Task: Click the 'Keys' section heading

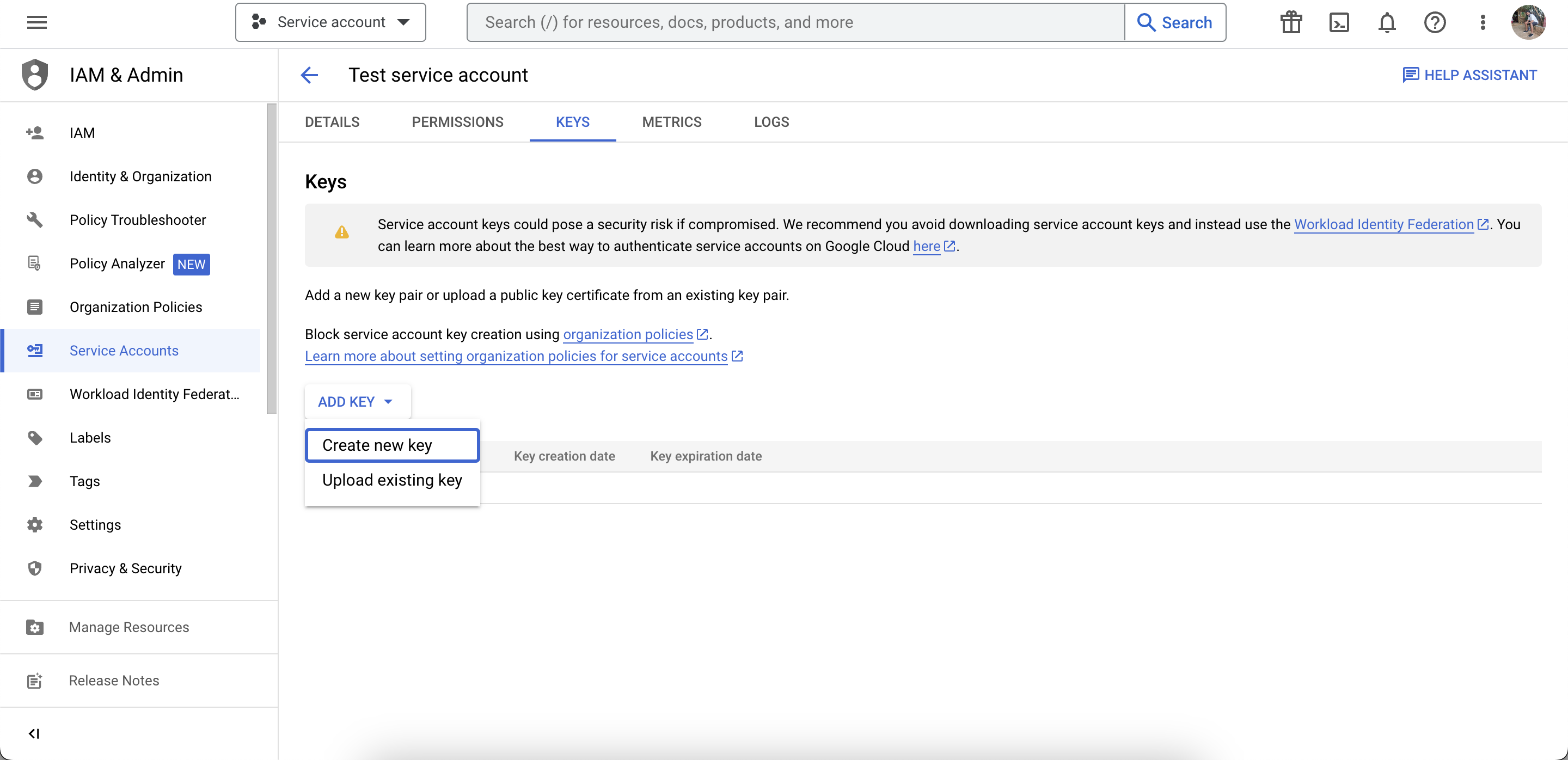Action: pyautogui.click(x=325, y=181)
